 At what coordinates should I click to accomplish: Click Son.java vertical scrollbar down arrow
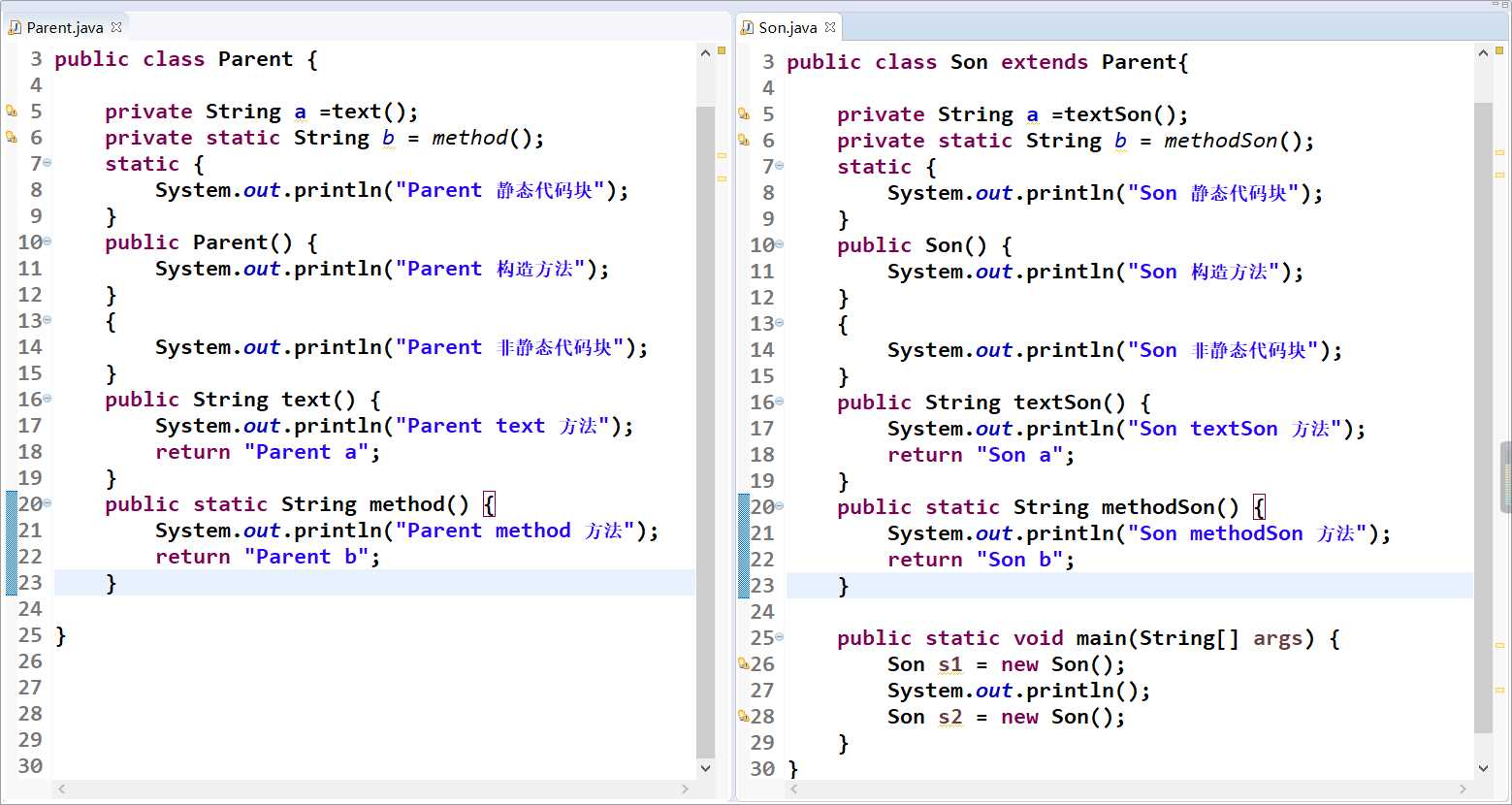pos(1483,767)
